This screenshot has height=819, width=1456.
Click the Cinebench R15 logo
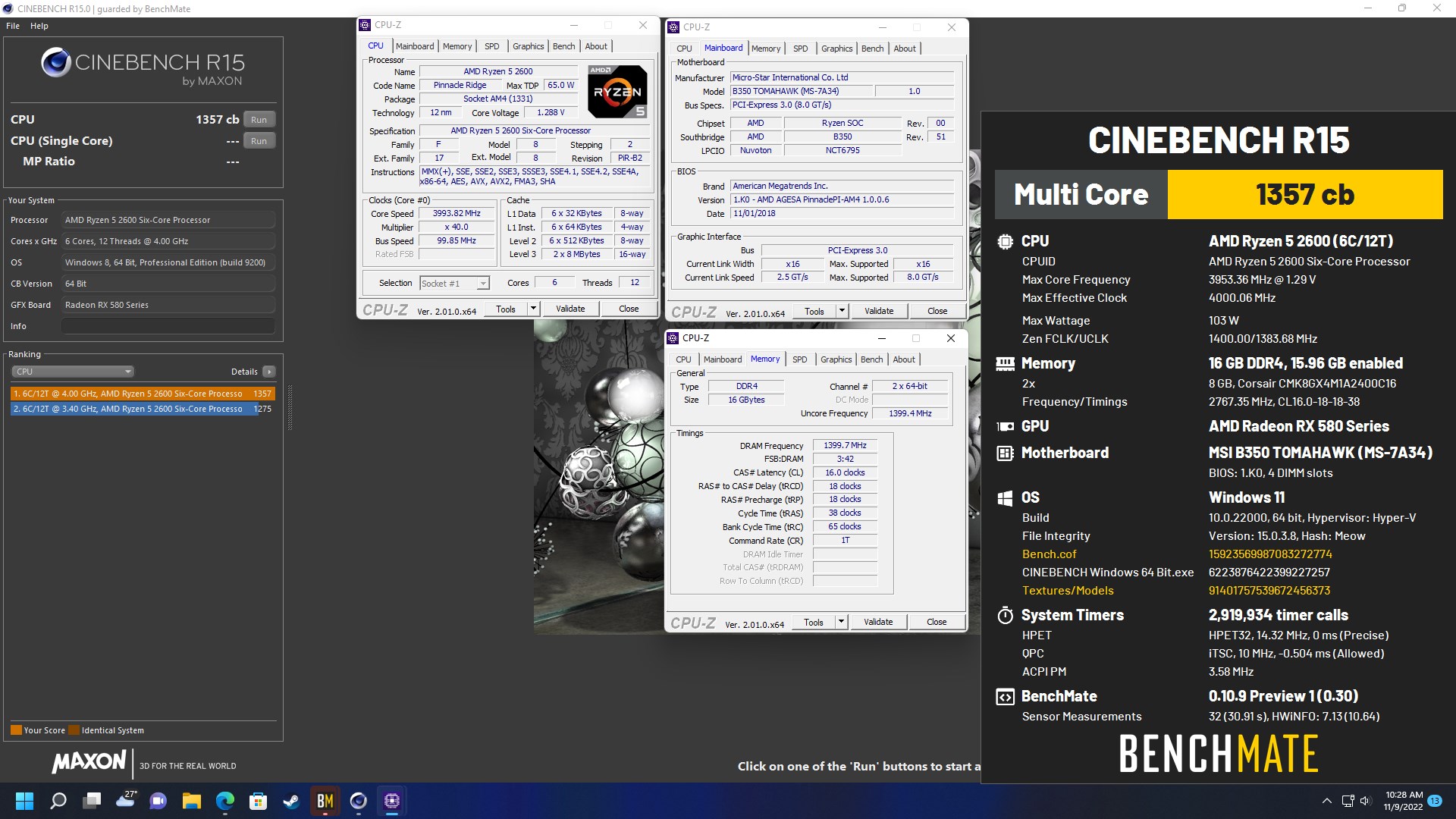click(x=143, y=67)
